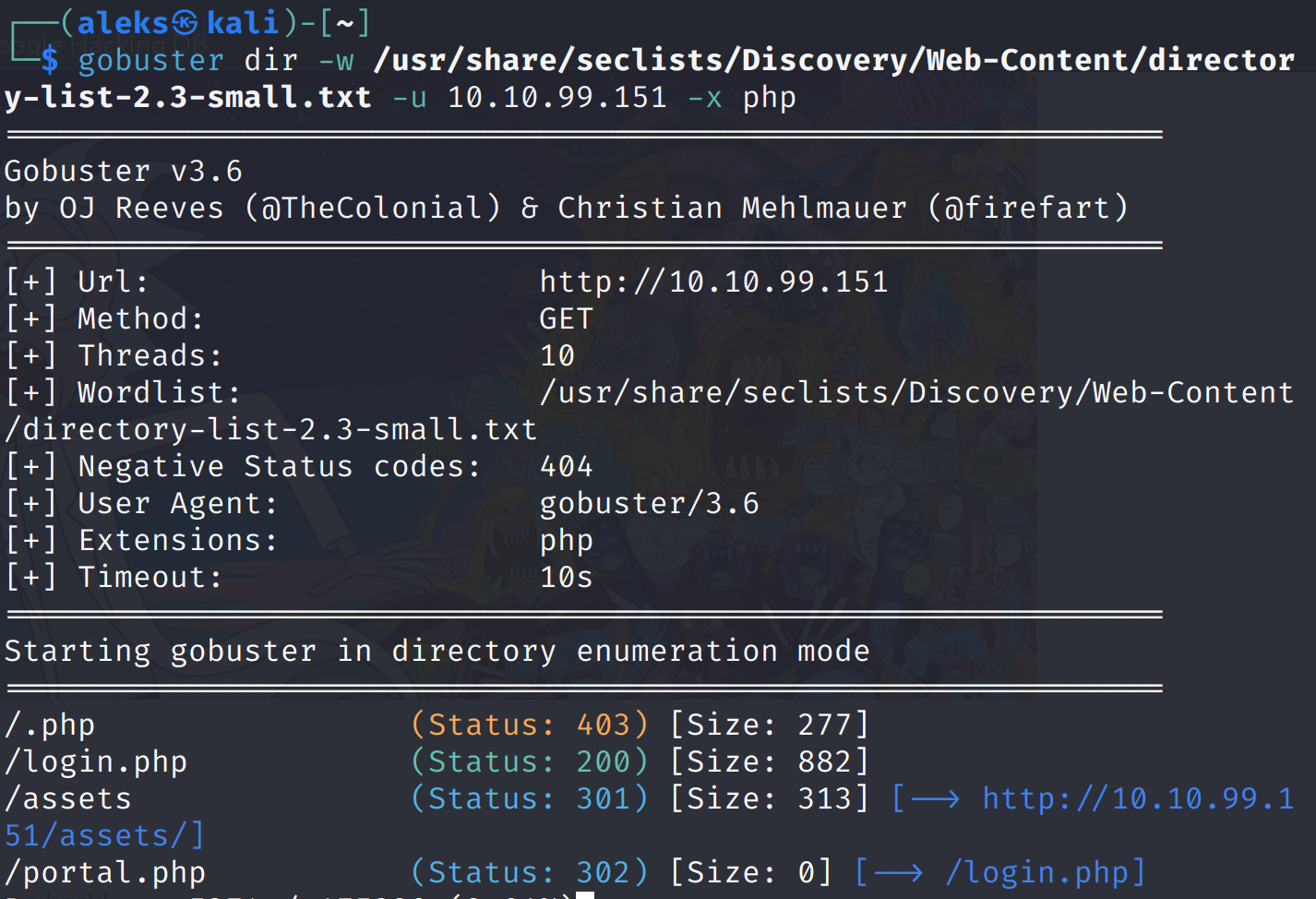Image resolution: width=1316 pixels, height=899 pixels.
Task: Click the User Agent value 'gobuster/3.6'
Action: 650,504
